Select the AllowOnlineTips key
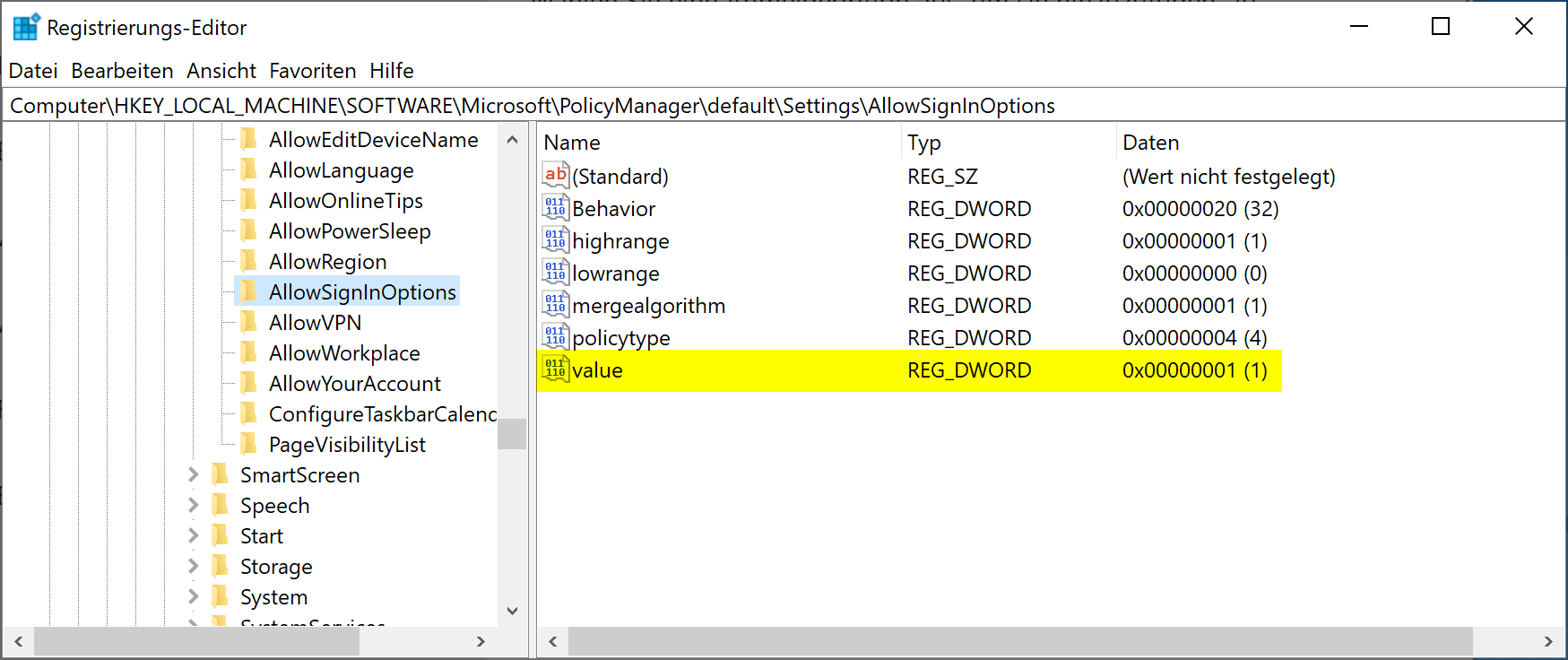This screenshot has height=660, width=1568. (346, 201)
